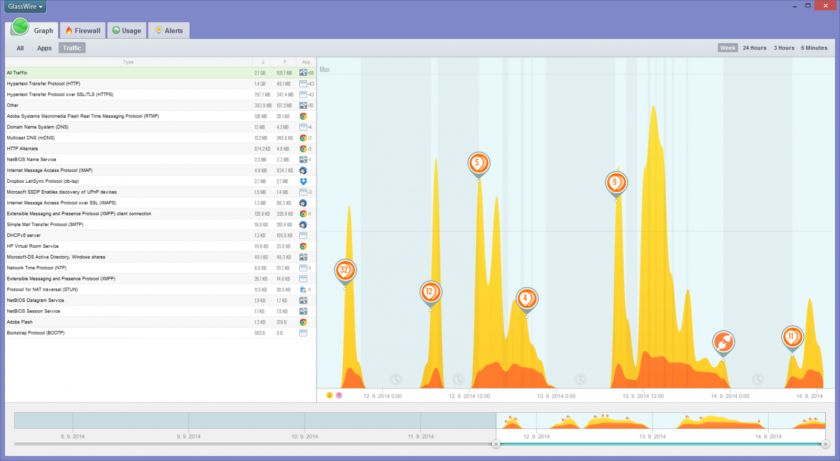Click the network connection plug marker
Screen dimensions: 840x461
pos(723,344)
